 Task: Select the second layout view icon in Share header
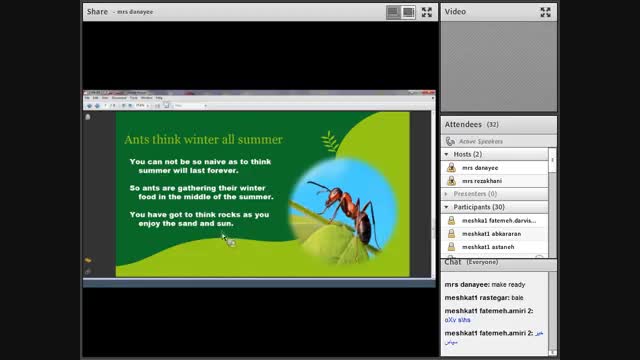408,12
